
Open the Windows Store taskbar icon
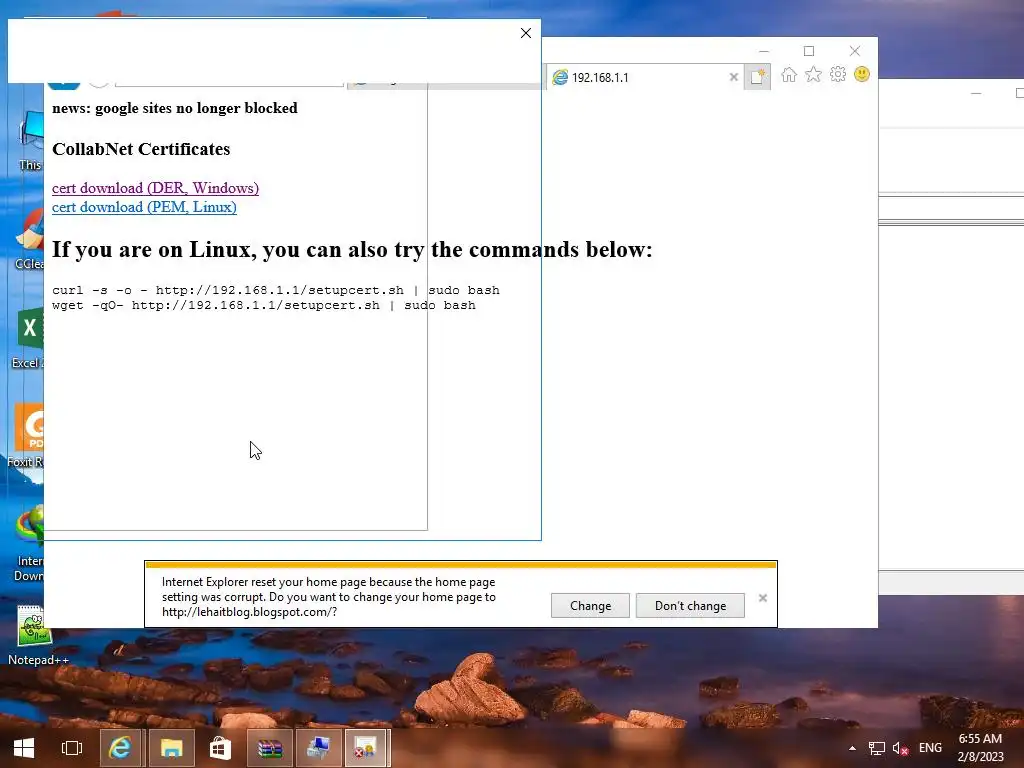pyautogui.click(x=220, y=748)
